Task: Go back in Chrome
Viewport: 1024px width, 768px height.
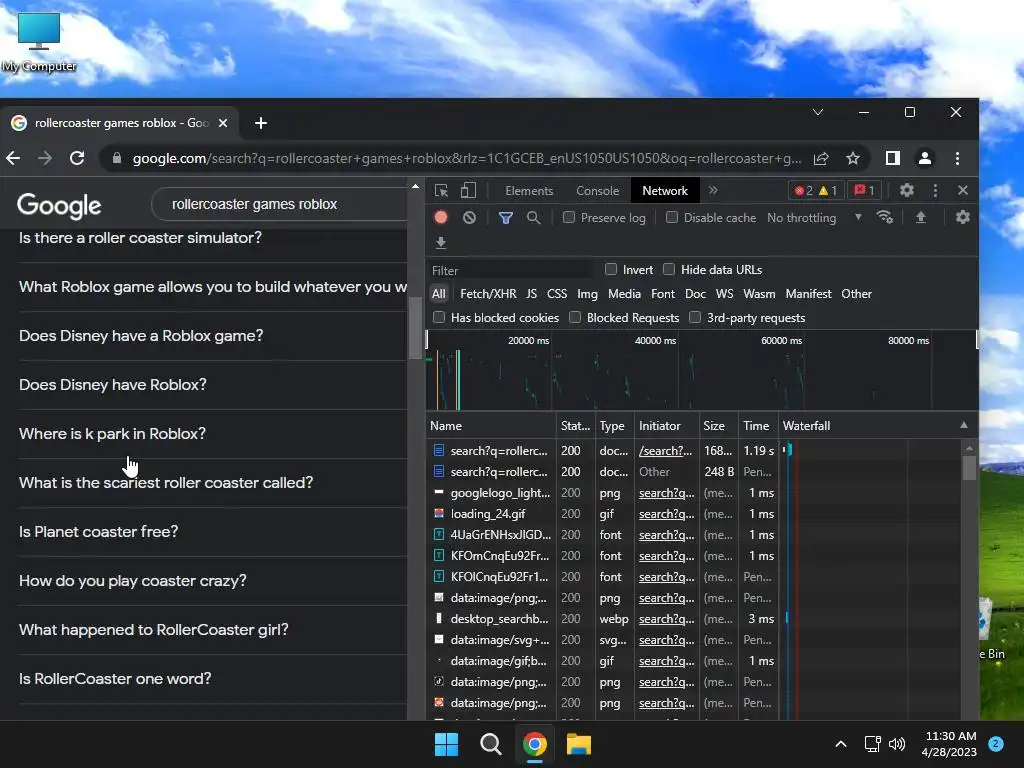Action: click(13, 158)
